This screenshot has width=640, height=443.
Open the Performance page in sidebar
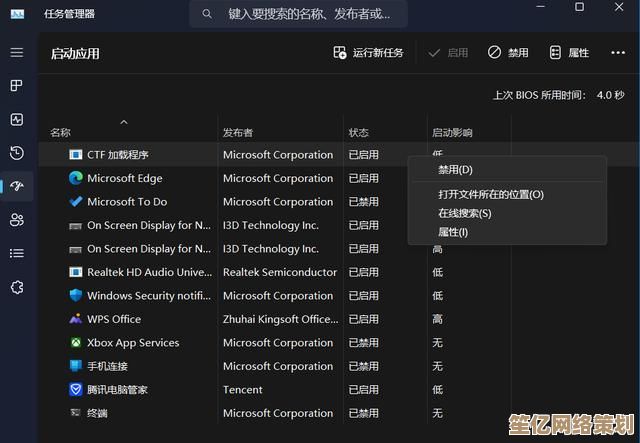(17, 120)
